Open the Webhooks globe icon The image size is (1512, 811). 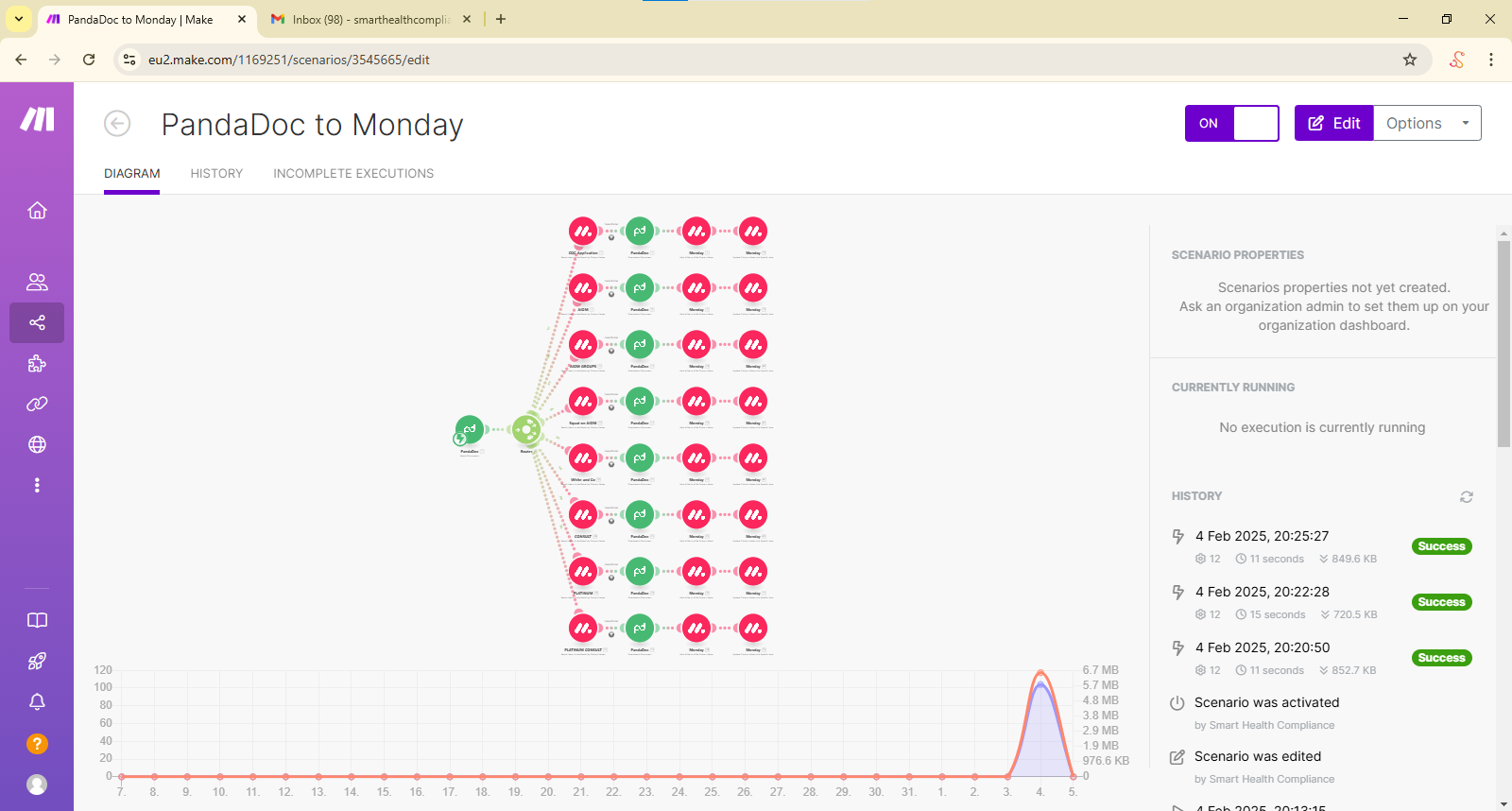[x=37, y=444]
